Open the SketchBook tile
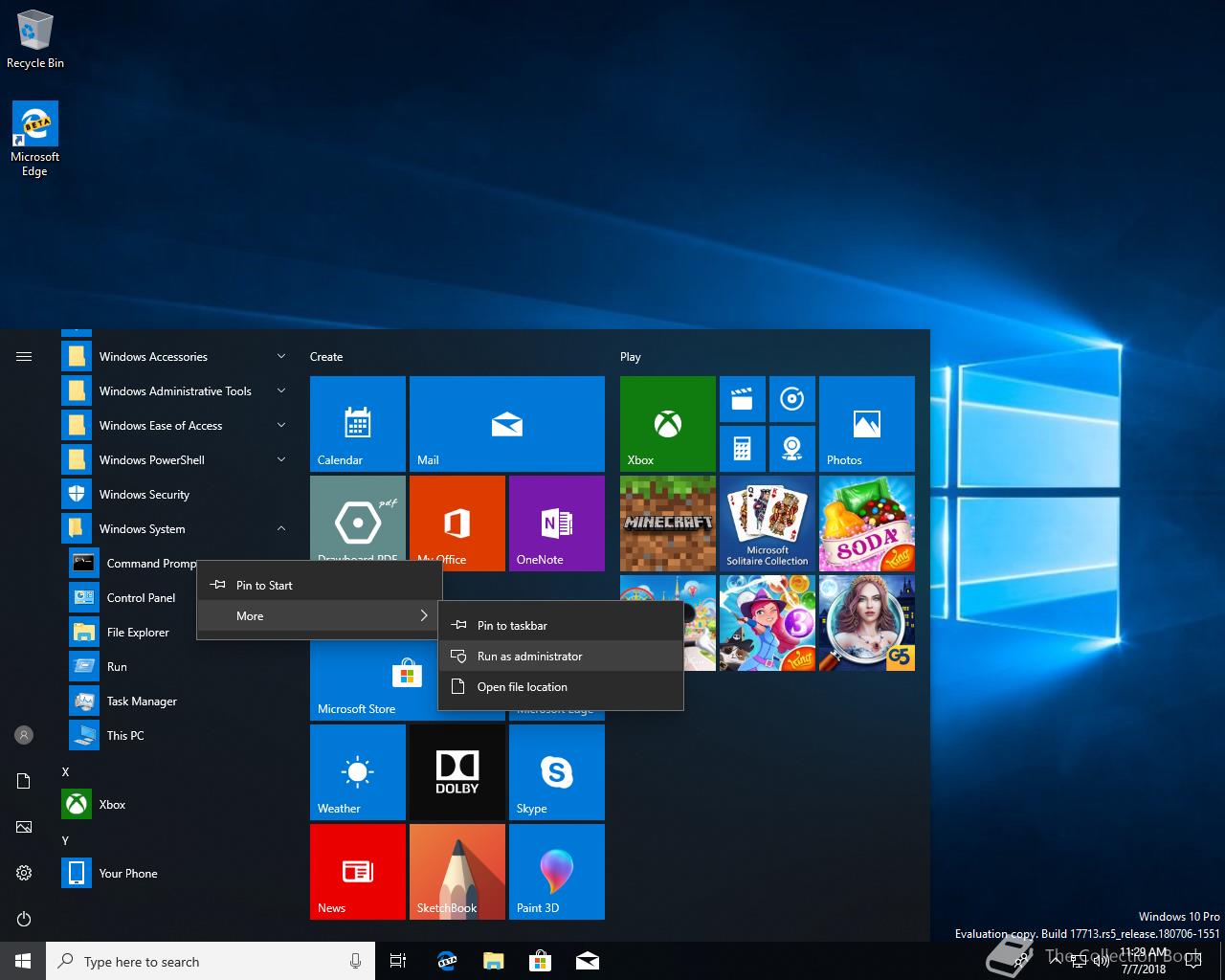The width and height of the screenshot is (1225, 980). [x=457, y=872]
